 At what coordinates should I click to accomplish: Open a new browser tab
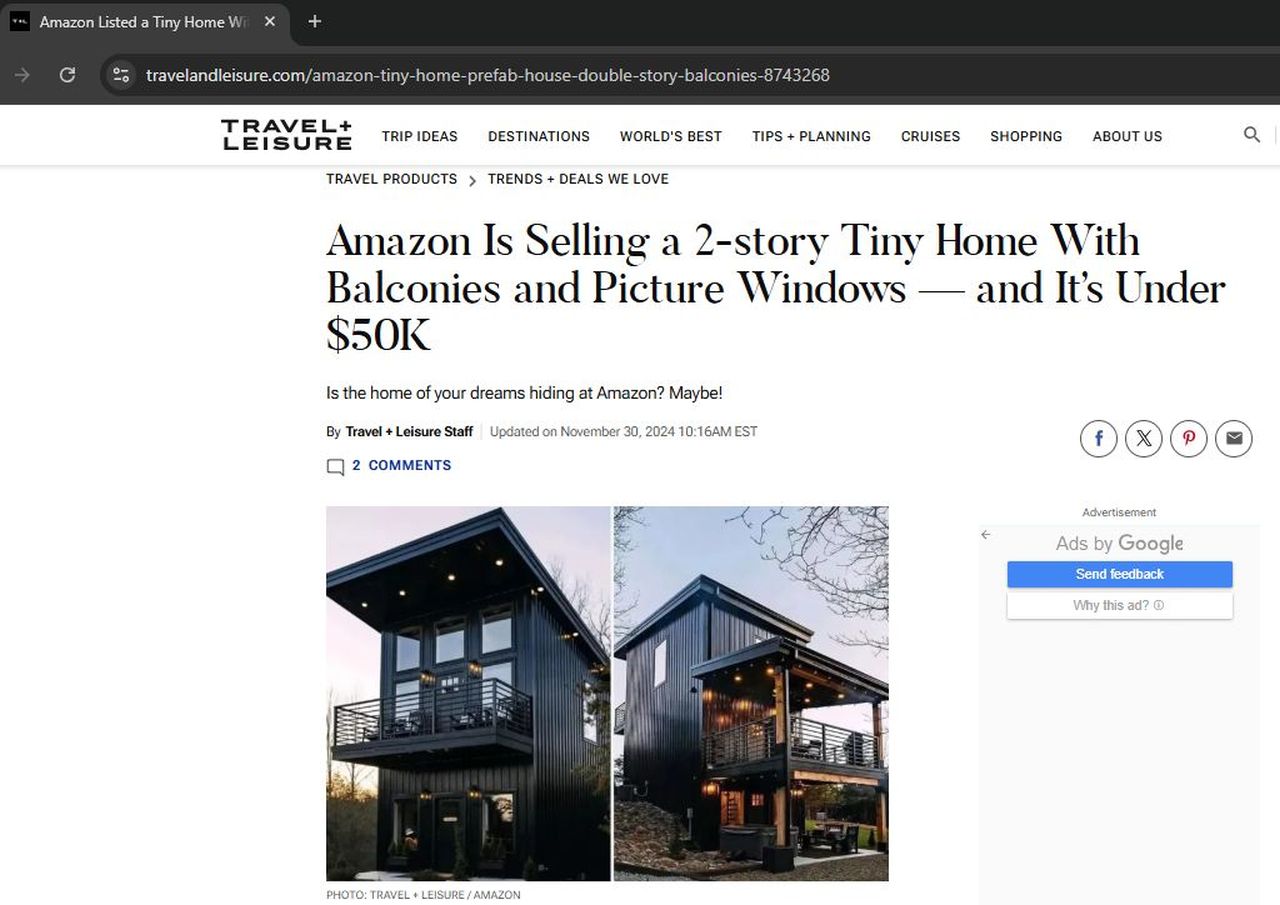tap(314, 21)
